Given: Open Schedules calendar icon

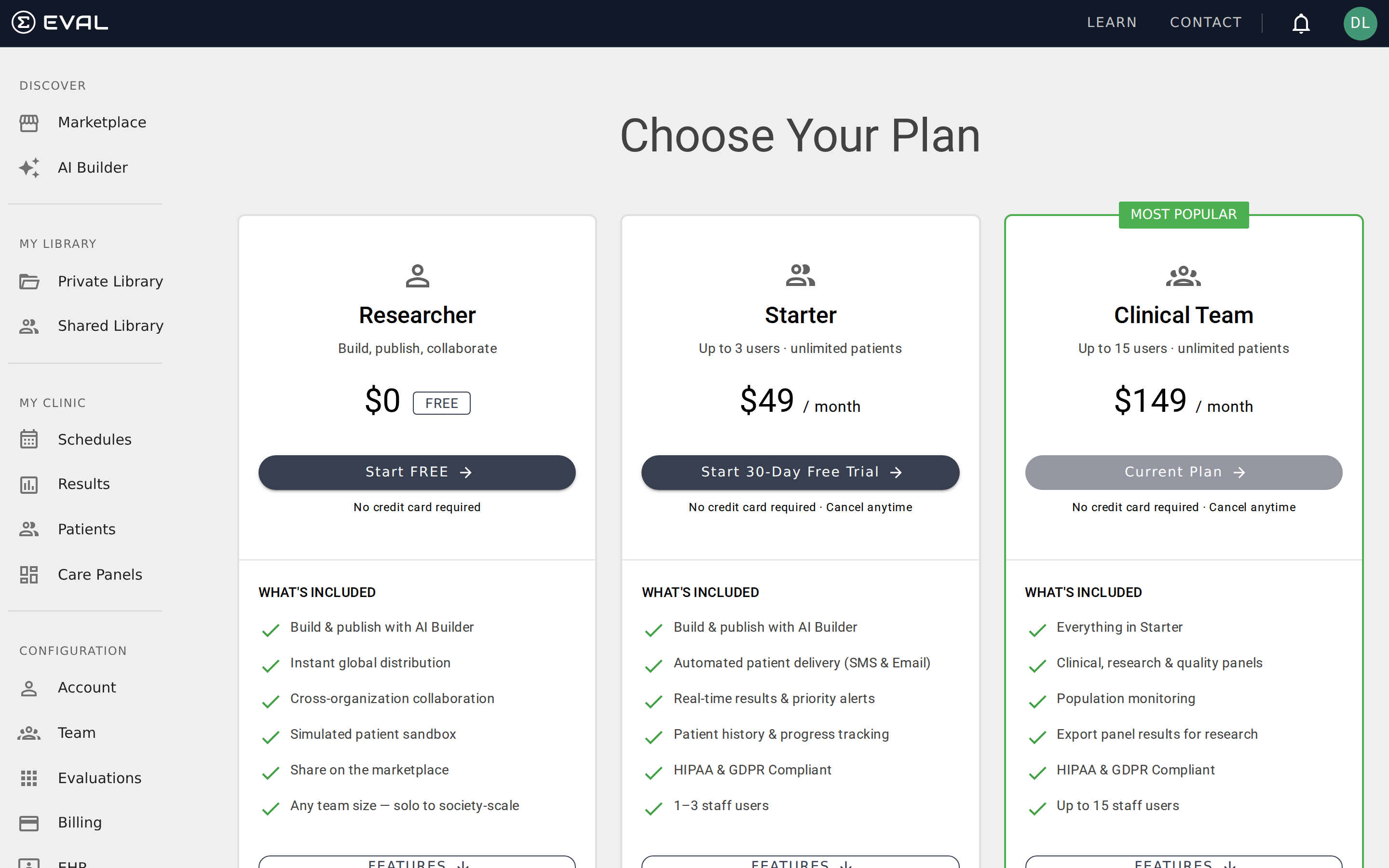Looking at the screenshot, I should click(x=29, y=439).
